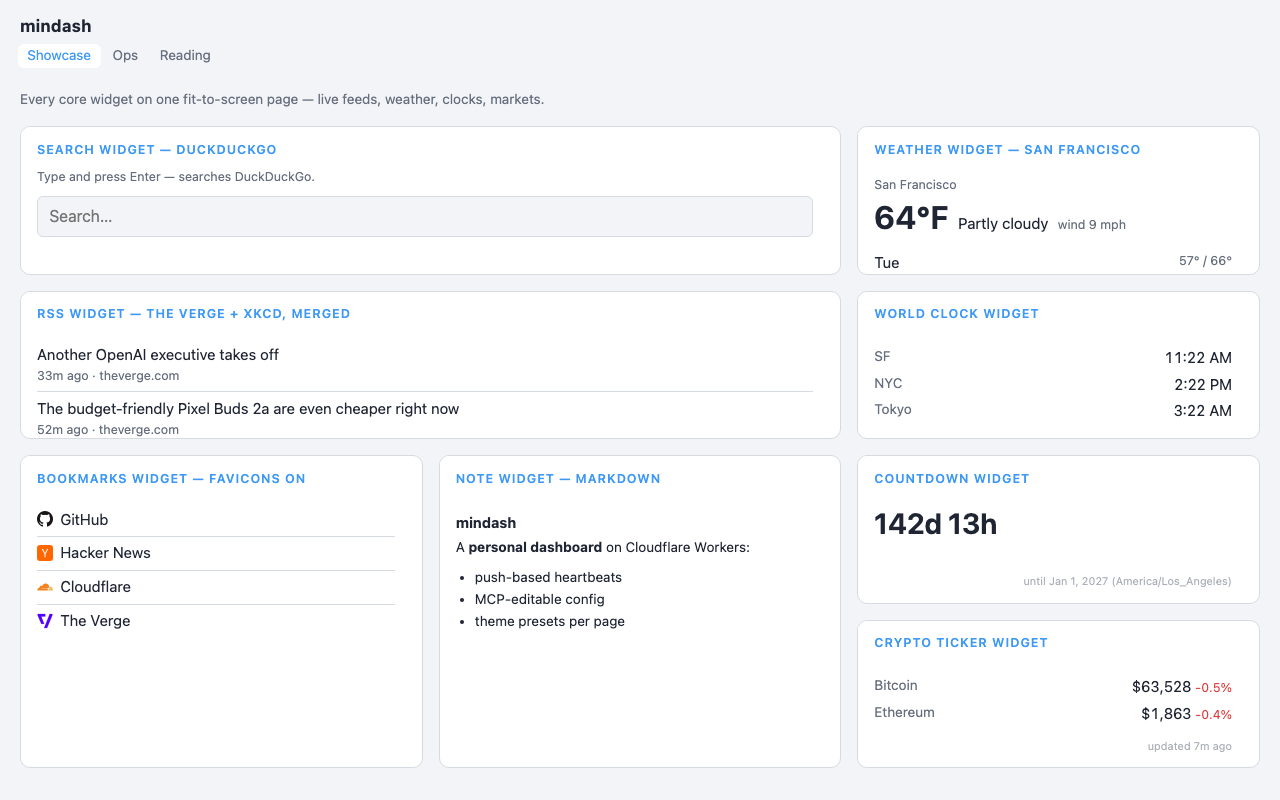Open the Reading tab
Screen dimensions: 1280x800
point(185,55)
